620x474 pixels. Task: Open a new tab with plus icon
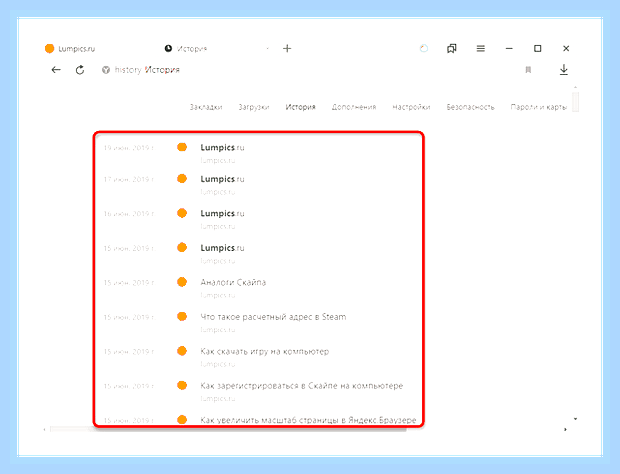(287, 48)
